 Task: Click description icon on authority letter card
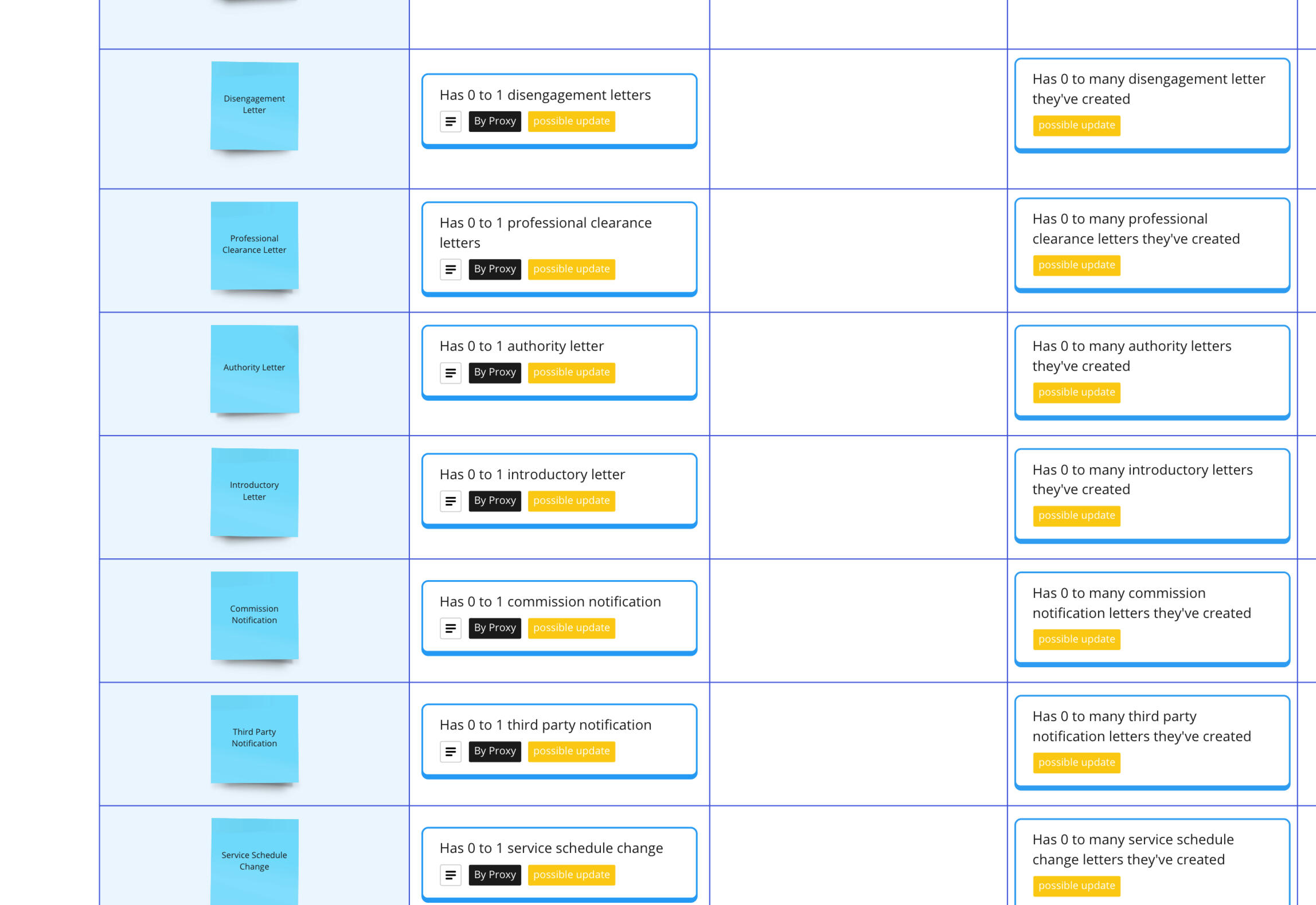coord(450,373)
